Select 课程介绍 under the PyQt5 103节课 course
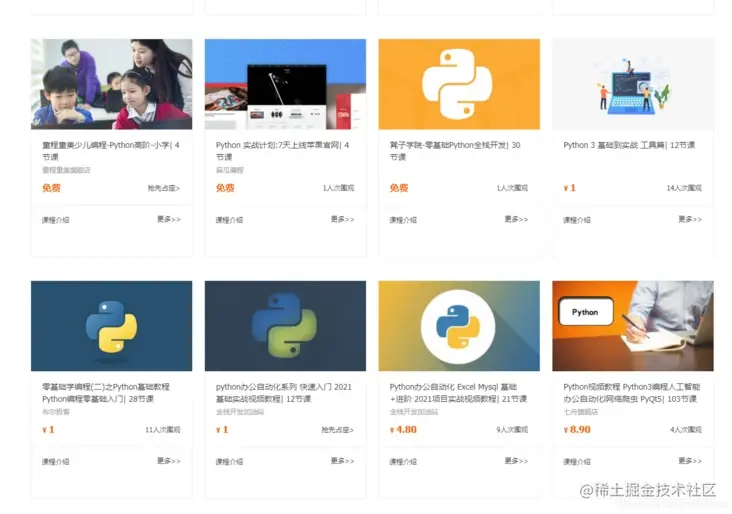 [577, 462]
